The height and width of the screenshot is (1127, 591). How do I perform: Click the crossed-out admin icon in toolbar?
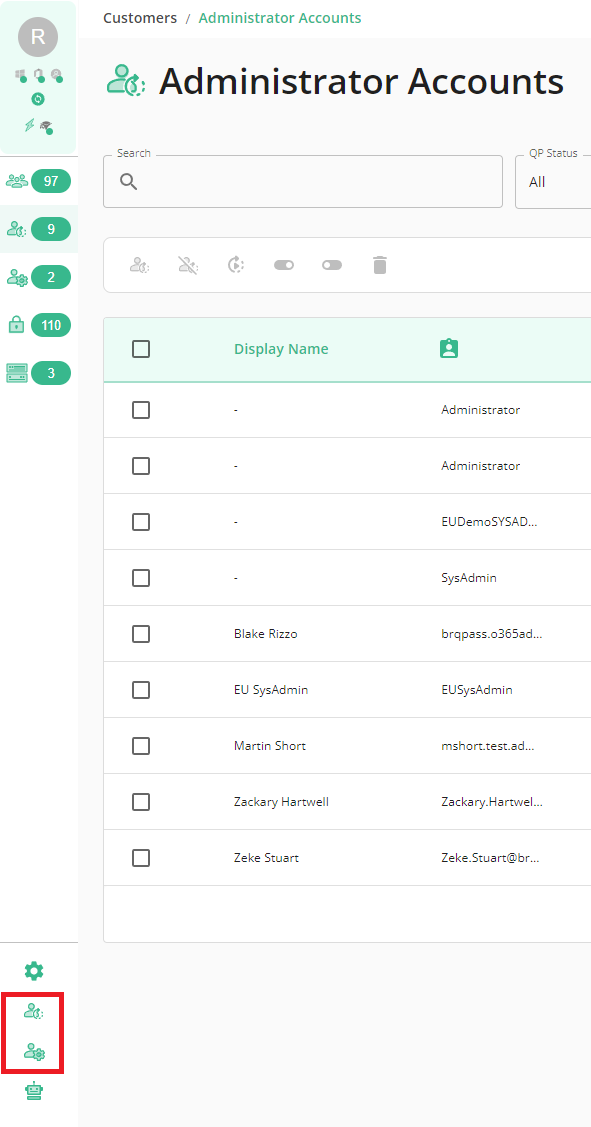pyautogui.click(x=188, y=265)
